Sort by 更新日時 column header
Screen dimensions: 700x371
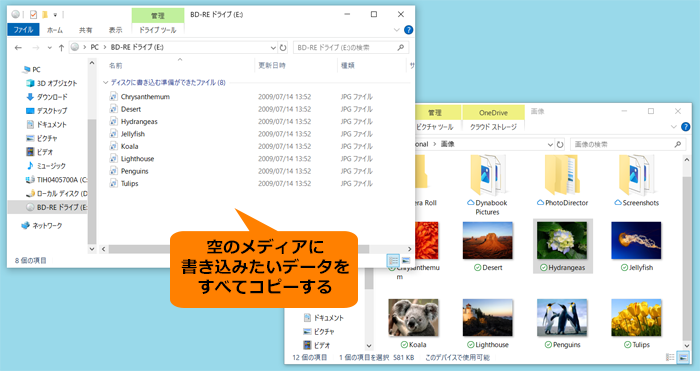[272, 66]
